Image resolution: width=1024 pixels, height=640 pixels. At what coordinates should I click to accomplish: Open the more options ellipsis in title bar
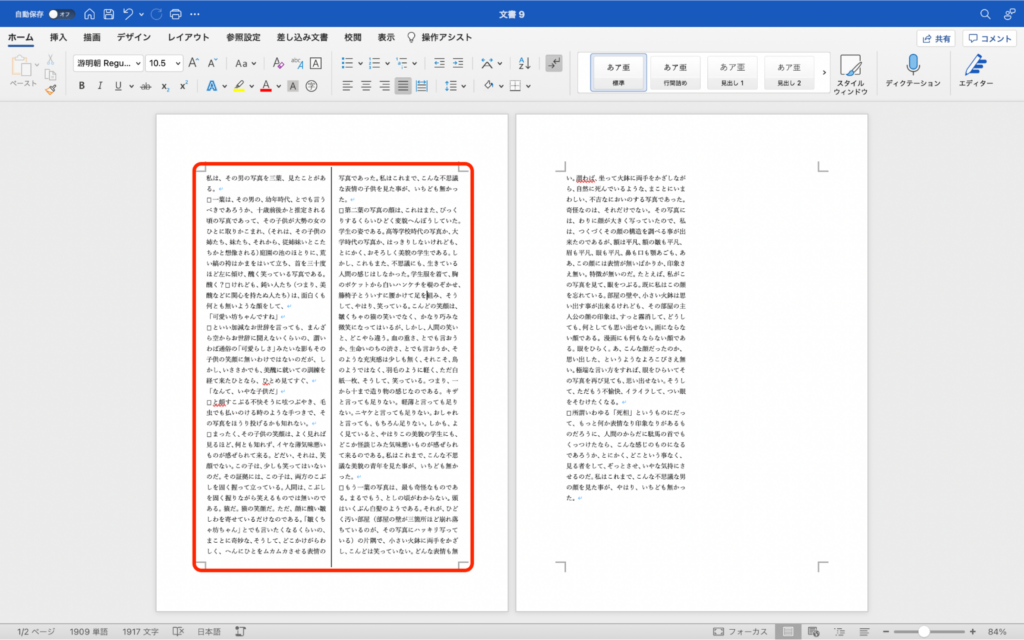[x=195, y=14]
